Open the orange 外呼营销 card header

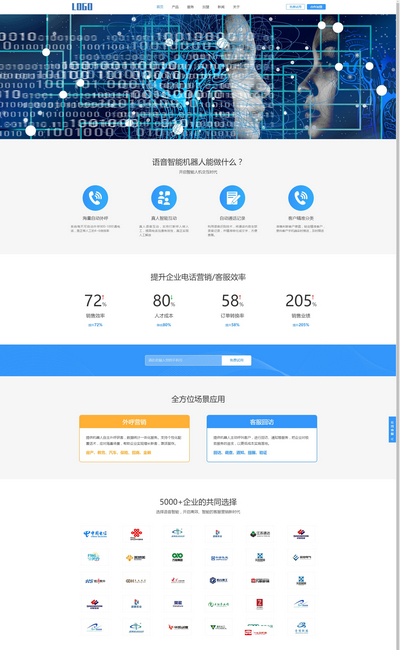(x=134, y=422)
